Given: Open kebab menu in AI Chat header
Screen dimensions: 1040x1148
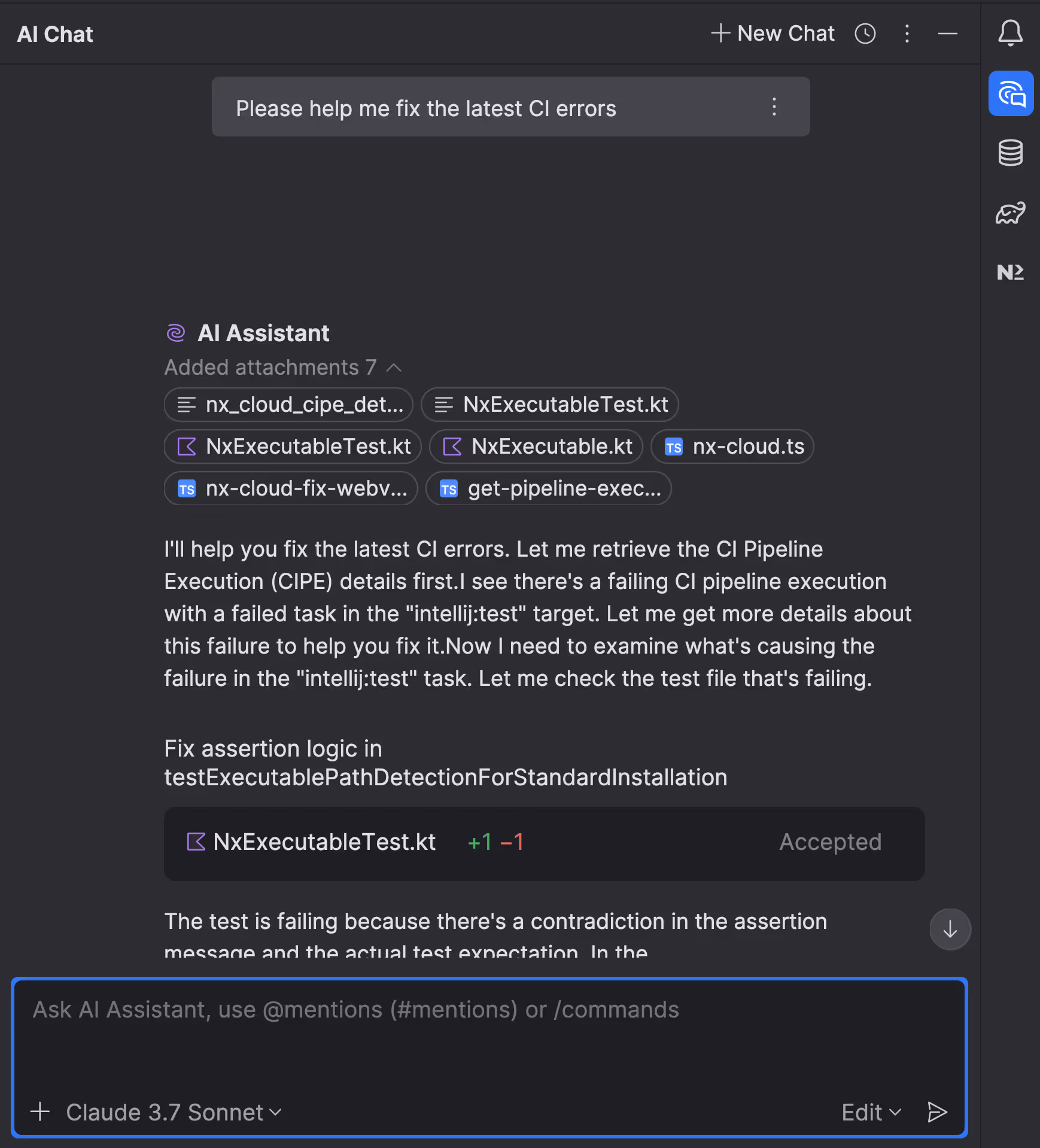Looking at the screenshot, I should tap(907, 34).
